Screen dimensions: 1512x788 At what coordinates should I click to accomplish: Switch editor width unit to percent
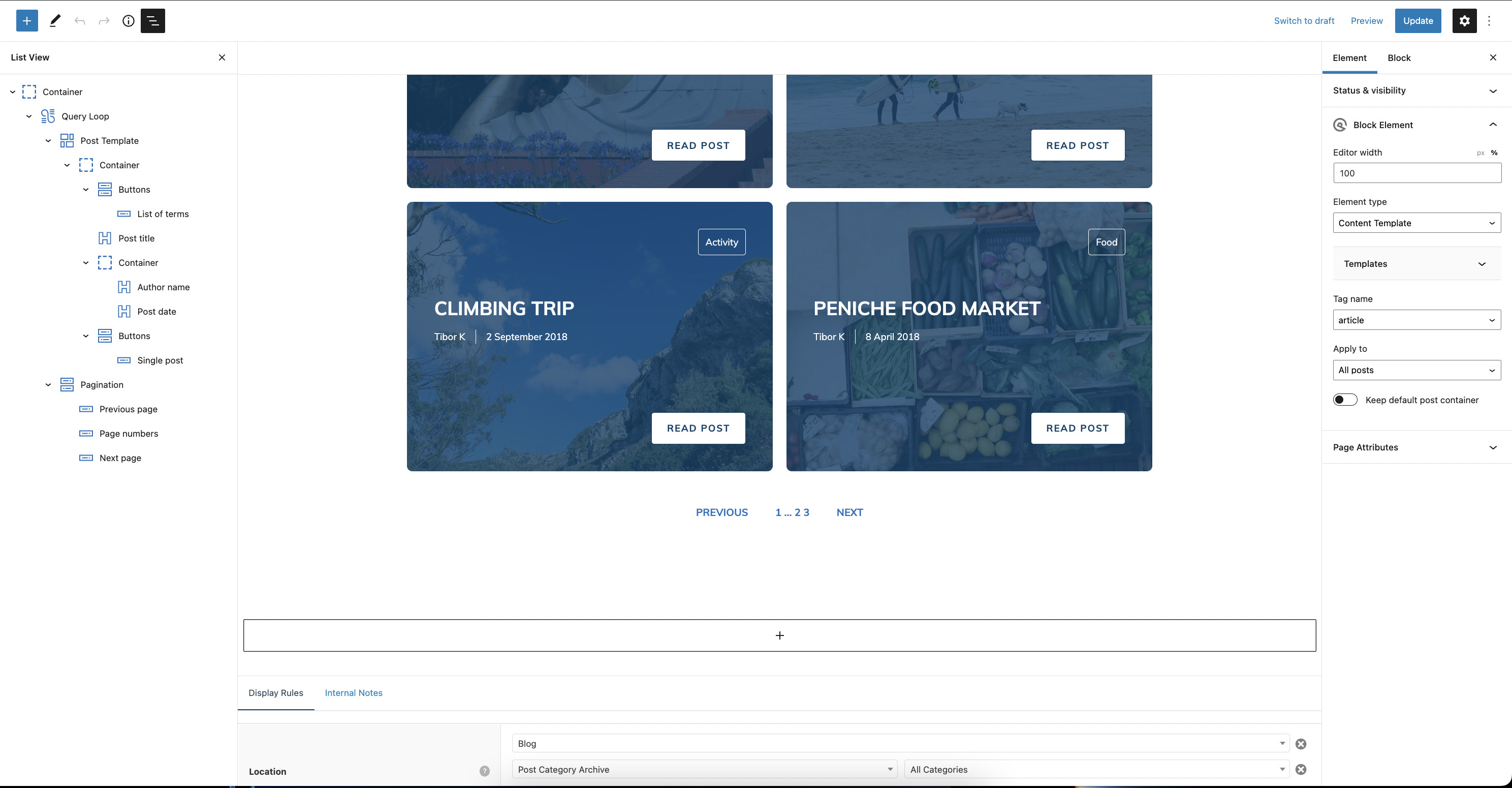1494,153
